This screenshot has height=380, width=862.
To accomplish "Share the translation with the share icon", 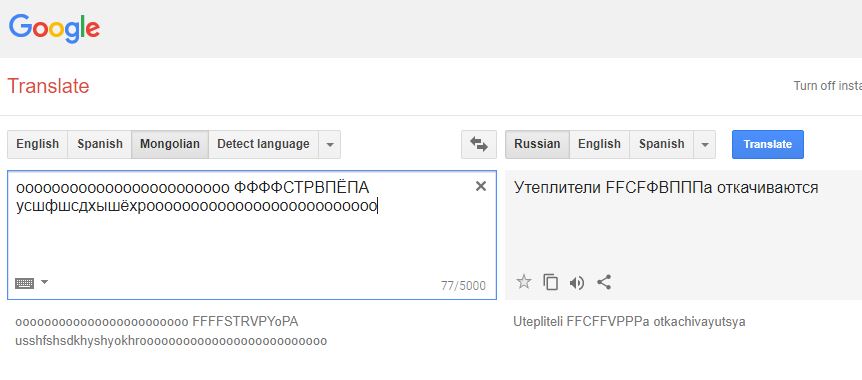I will pos(604,282).
